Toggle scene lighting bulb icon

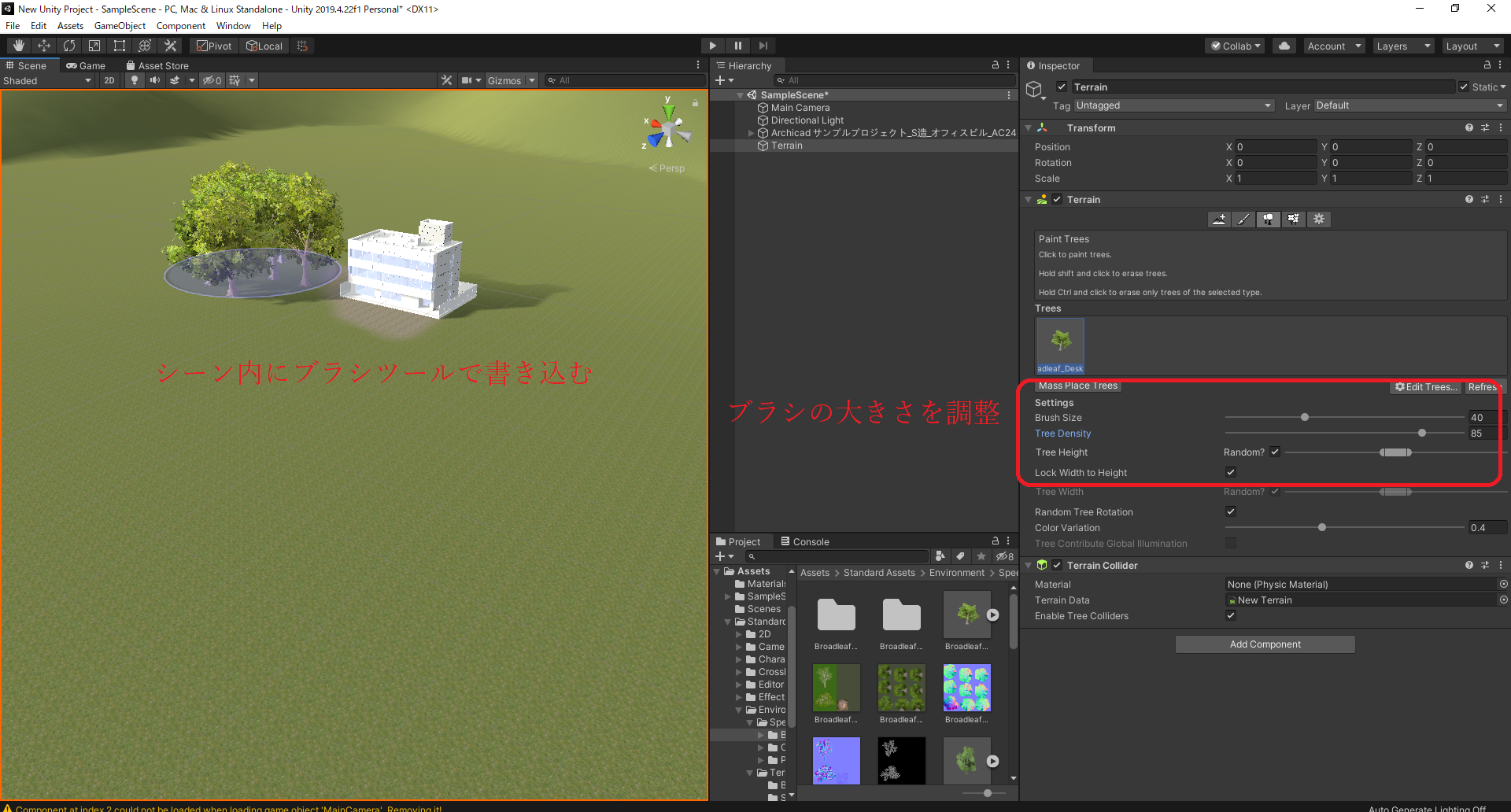pyautogui.click(x=135, y=80)
